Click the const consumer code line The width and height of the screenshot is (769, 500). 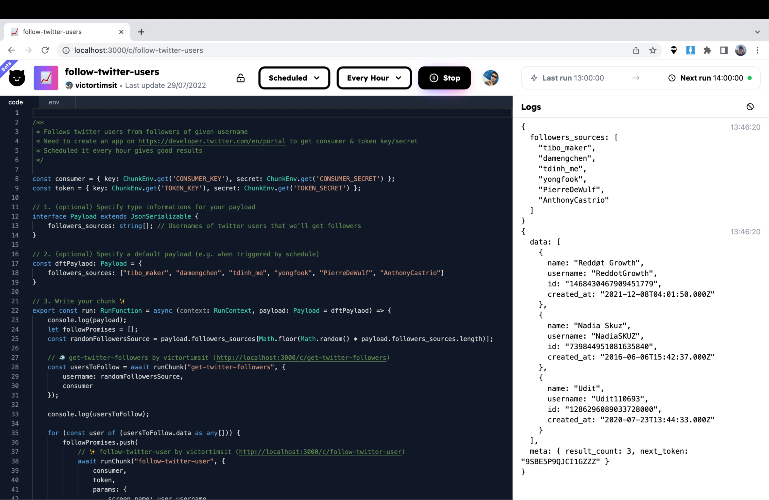click(213, 179)
